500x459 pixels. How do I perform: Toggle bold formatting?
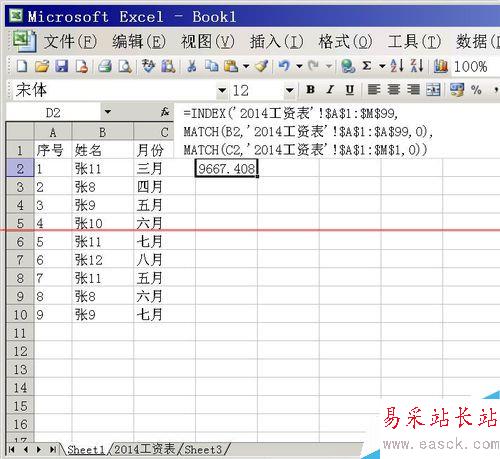[310, 89]
